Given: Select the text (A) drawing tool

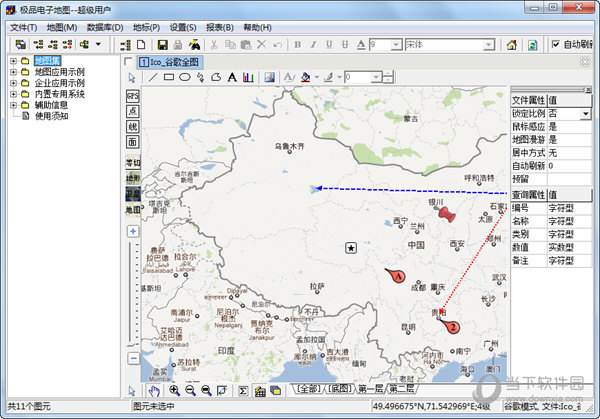Looking at the screenshot, I should (x=232, y=77).
